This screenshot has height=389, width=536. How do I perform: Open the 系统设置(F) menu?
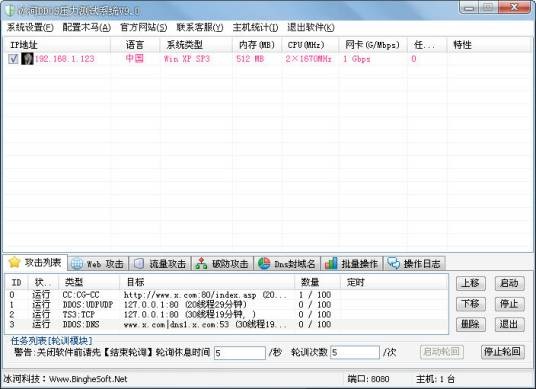pos(30,27)
